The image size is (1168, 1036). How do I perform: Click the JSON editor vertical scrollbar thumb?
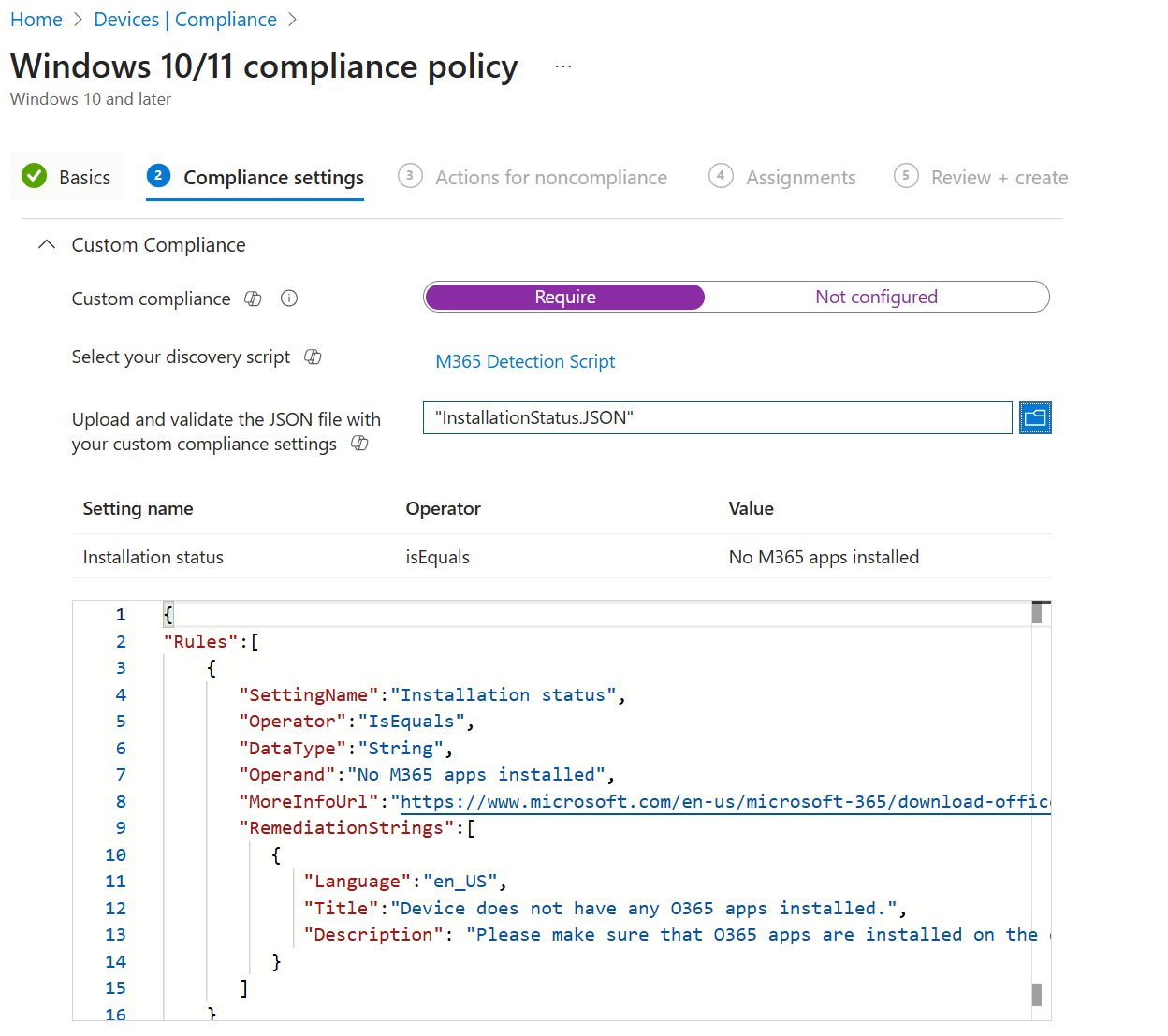1037,613
